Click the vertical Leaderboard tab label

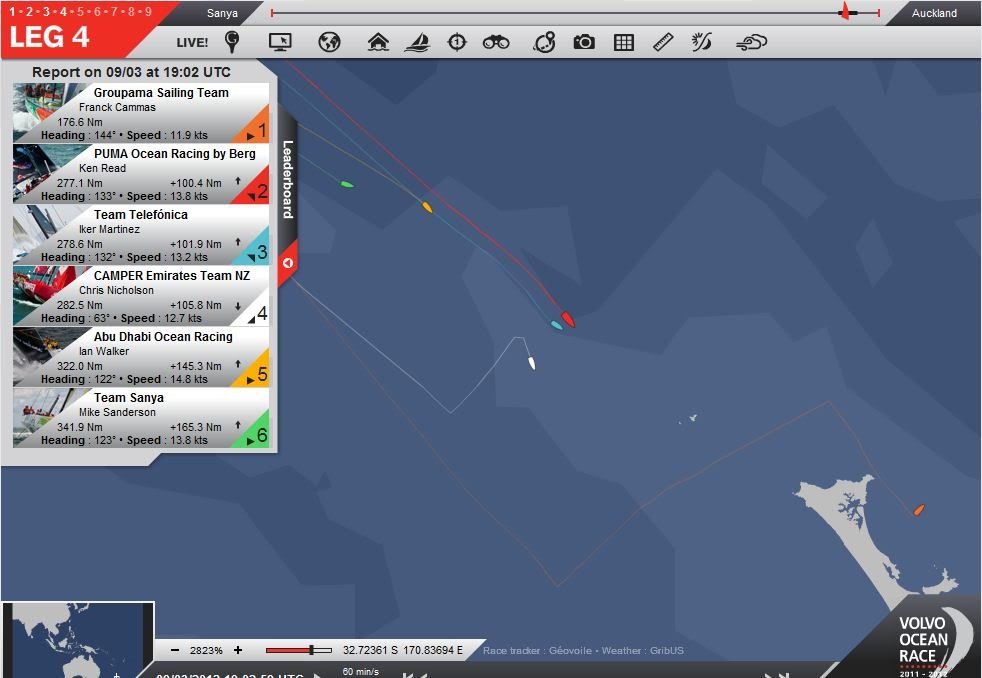pyautogui.click(x=287, y=179)
